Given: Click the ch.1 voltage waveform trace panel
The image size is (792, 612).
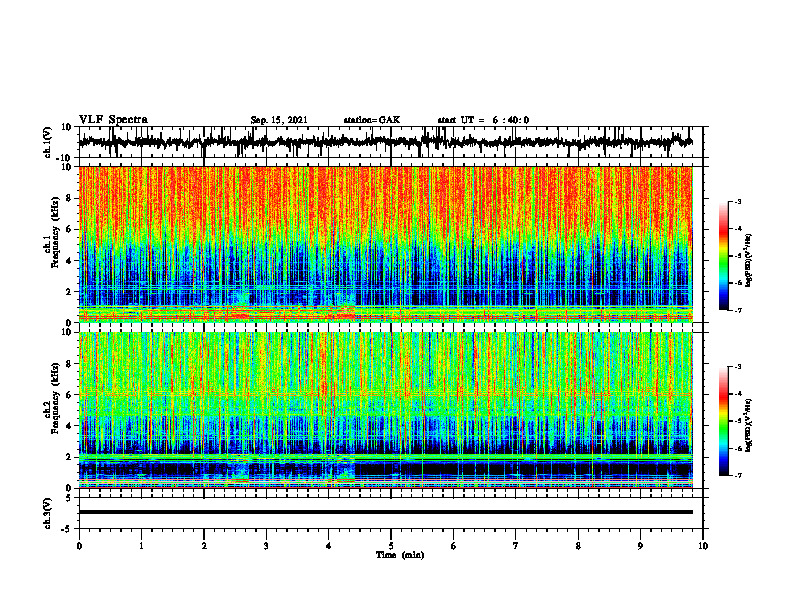Looking at the screenshot, I should tap(390, 142).
